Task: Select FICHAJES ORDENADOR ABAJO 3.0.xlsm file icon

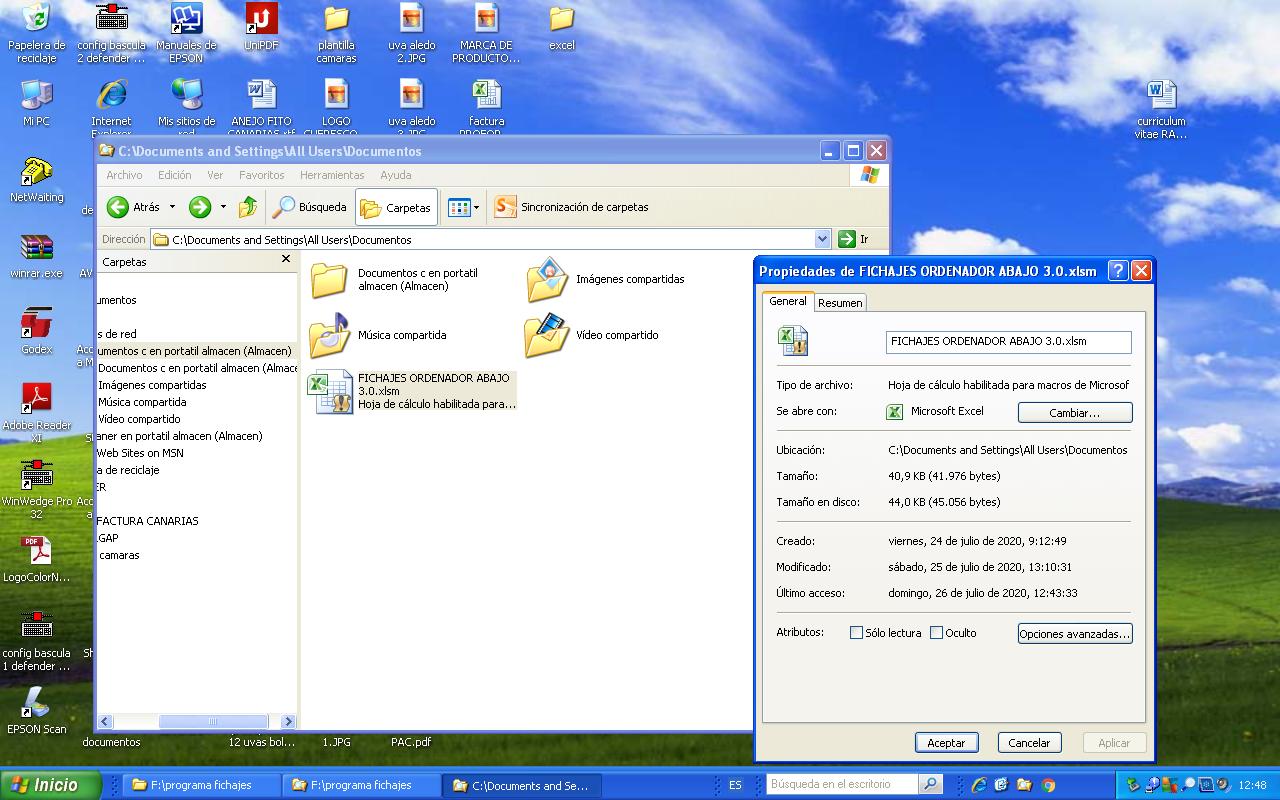Action: coord(330,392)
